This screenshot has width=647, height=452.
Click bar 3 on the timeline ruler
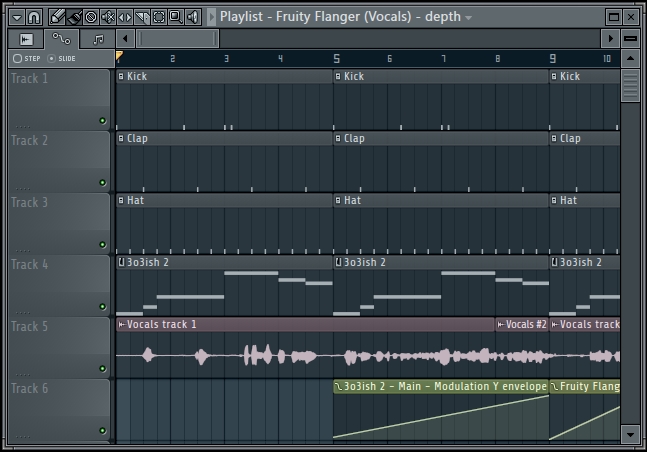pyautogui.click(x=227, y=59)
